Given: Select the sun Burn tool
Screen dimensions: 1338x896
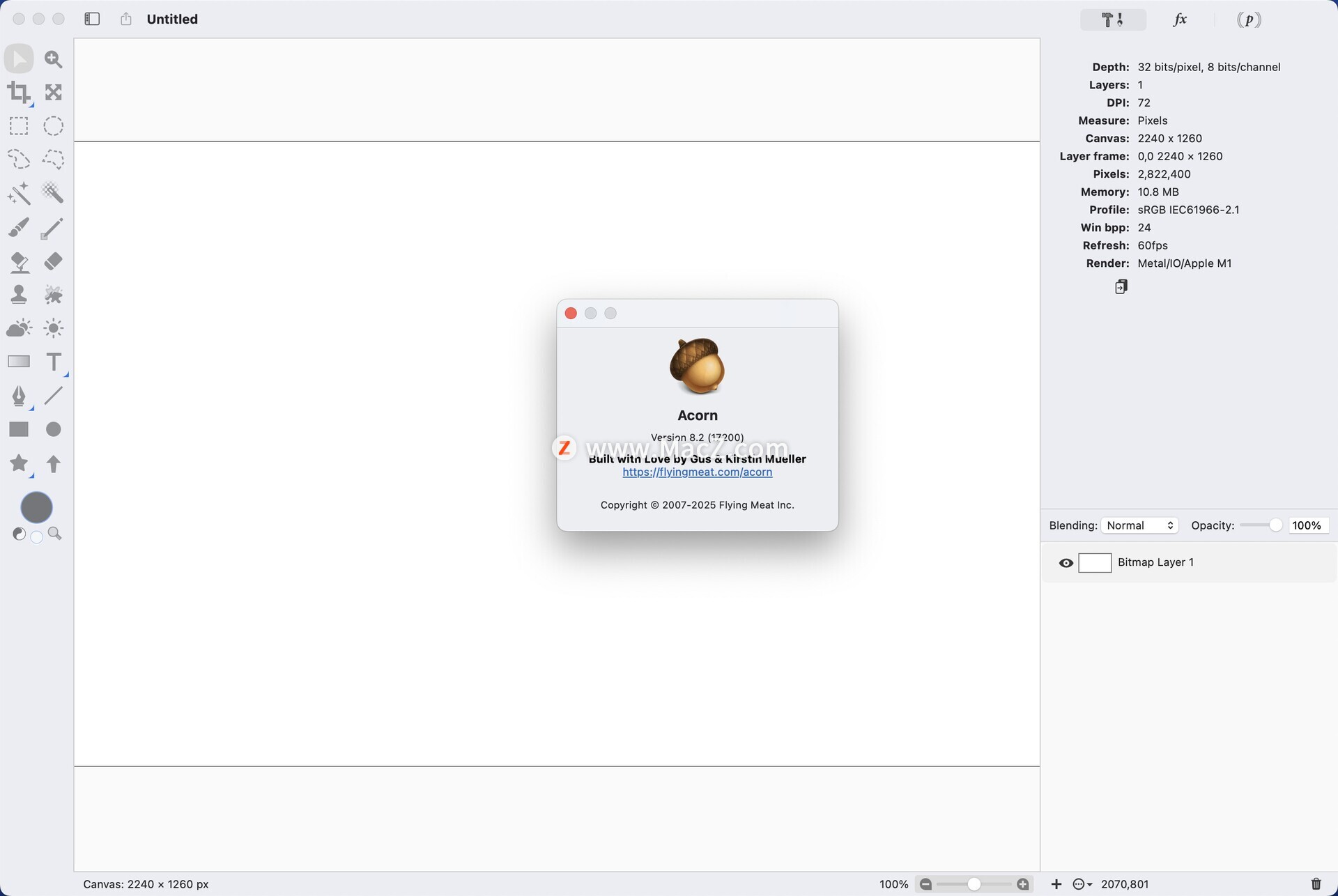Looking at the screenshot, I should pyautogui.click(x=54, y=328).
